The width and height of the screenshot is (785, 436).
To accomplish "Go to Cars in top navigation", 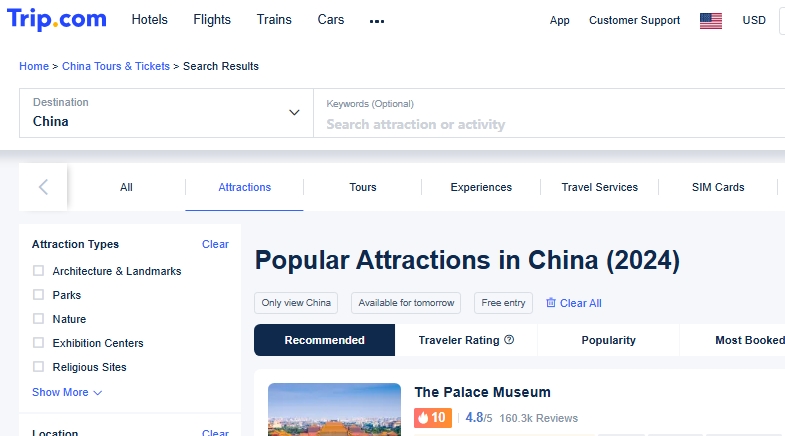I will [x=331, y=20].
